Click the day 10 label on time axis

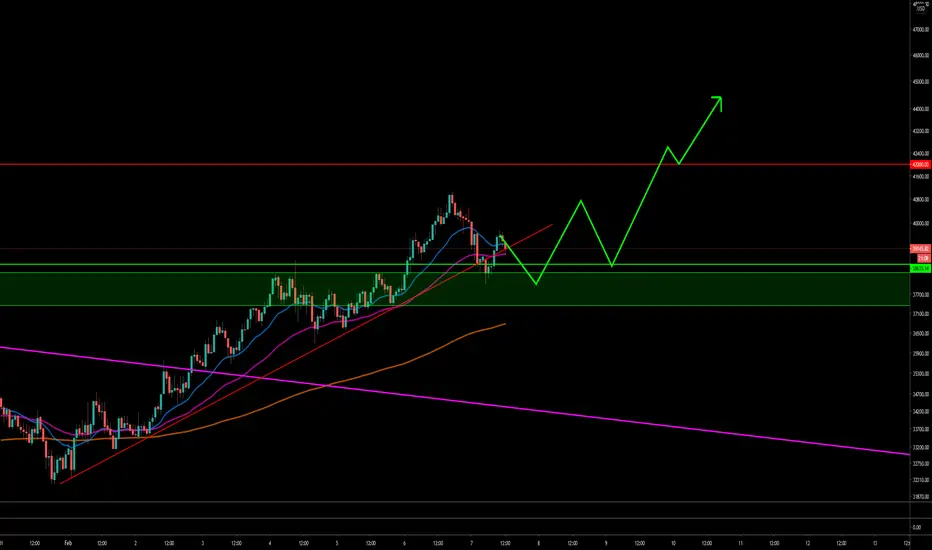673,543
